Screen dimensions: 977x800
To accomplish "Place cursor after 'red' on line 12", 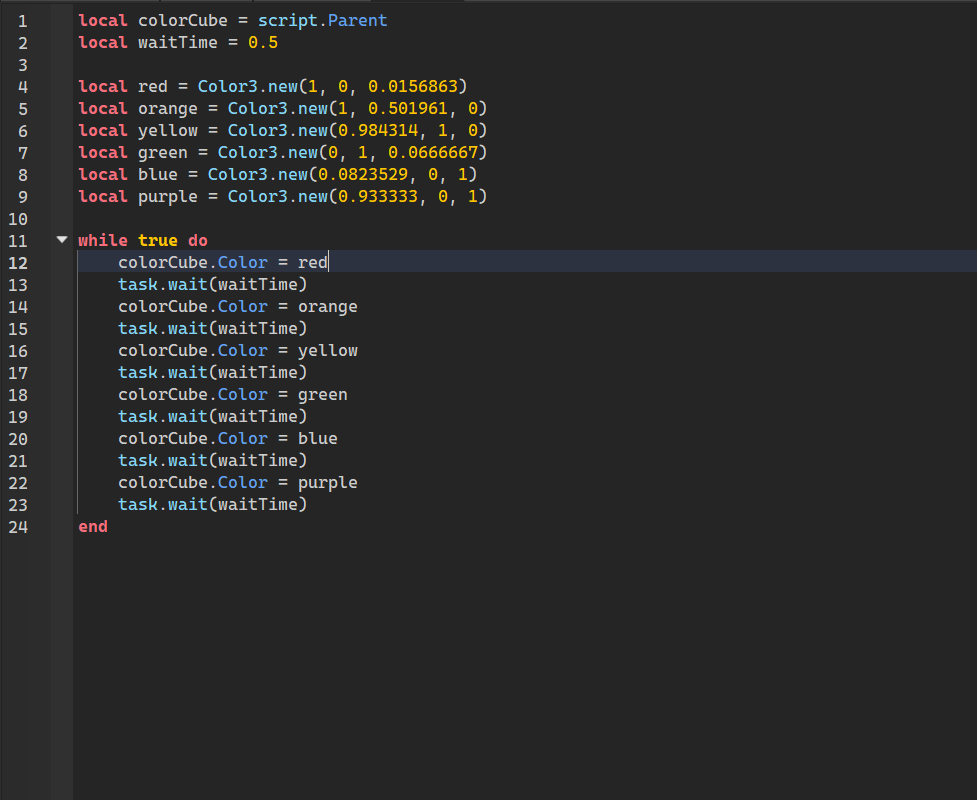I will (328, 262).
